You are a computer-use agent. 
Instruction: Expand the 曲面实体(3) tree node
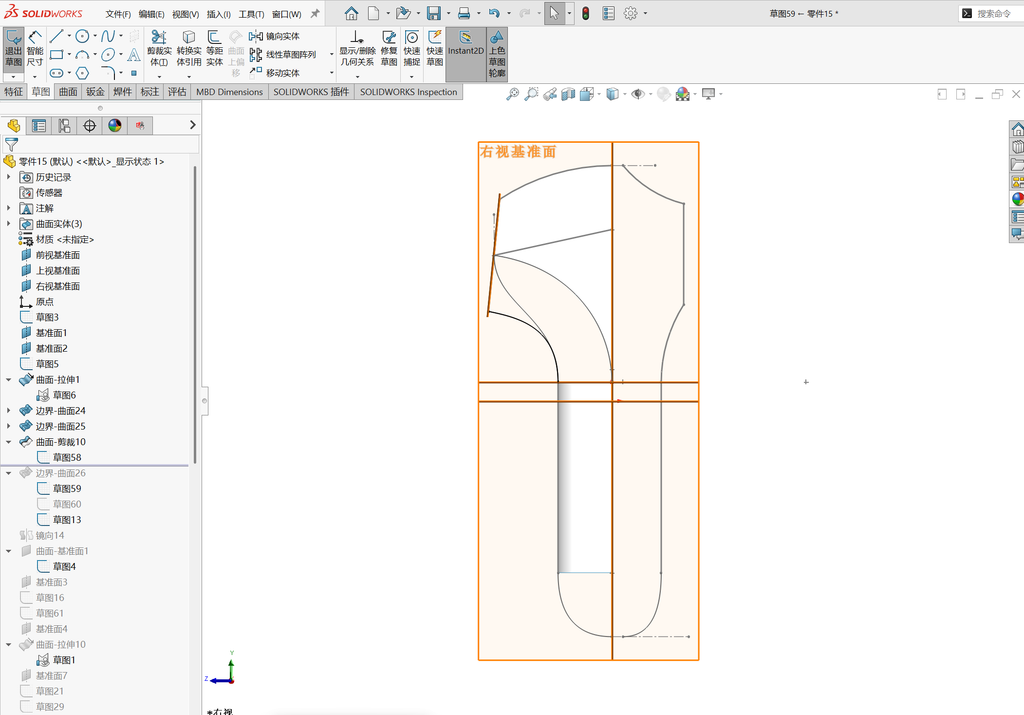[8, 224]
